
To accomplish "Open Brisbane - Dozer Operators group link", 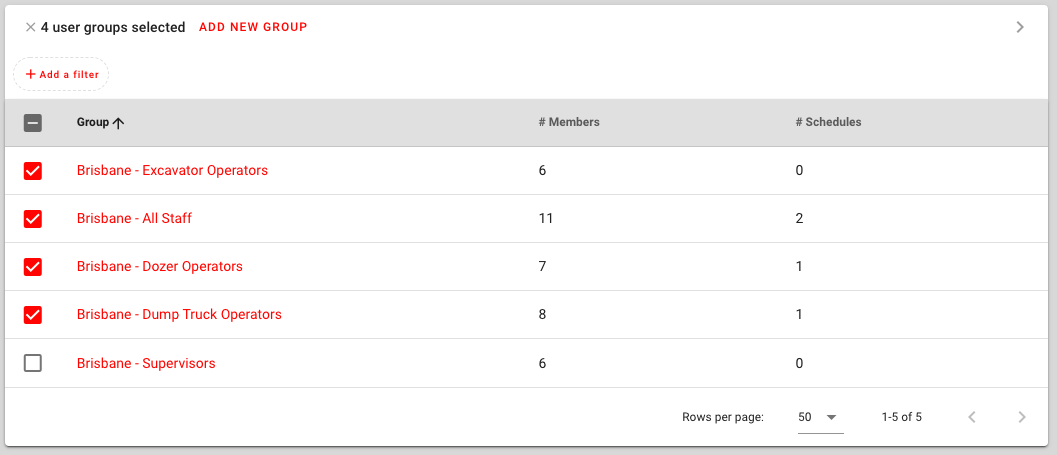I will pyautogui.click(x=160, y=266).
